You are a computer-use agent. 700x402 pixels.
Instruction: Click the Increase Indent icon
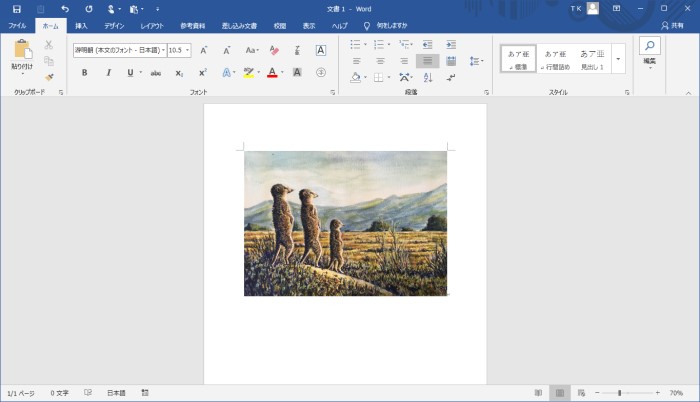pos(450,44)
